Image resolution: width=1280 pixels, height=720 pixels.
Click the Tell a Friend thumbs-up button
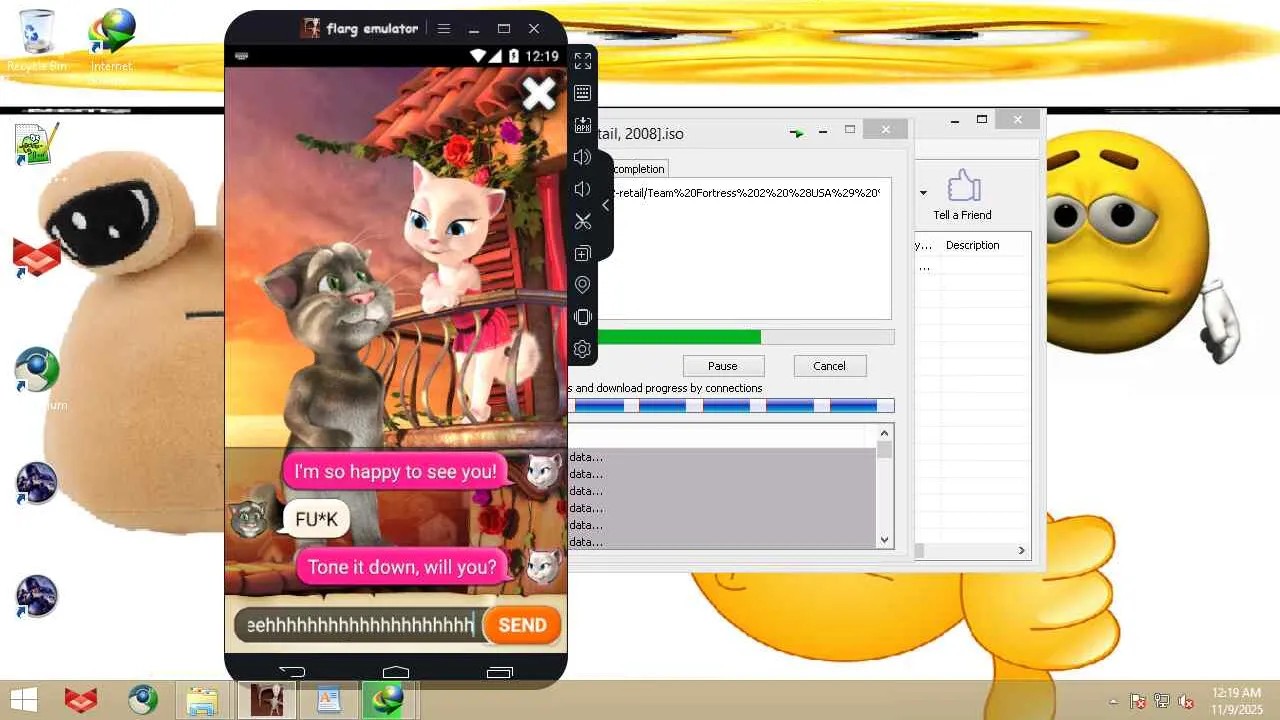coord(962,194)
